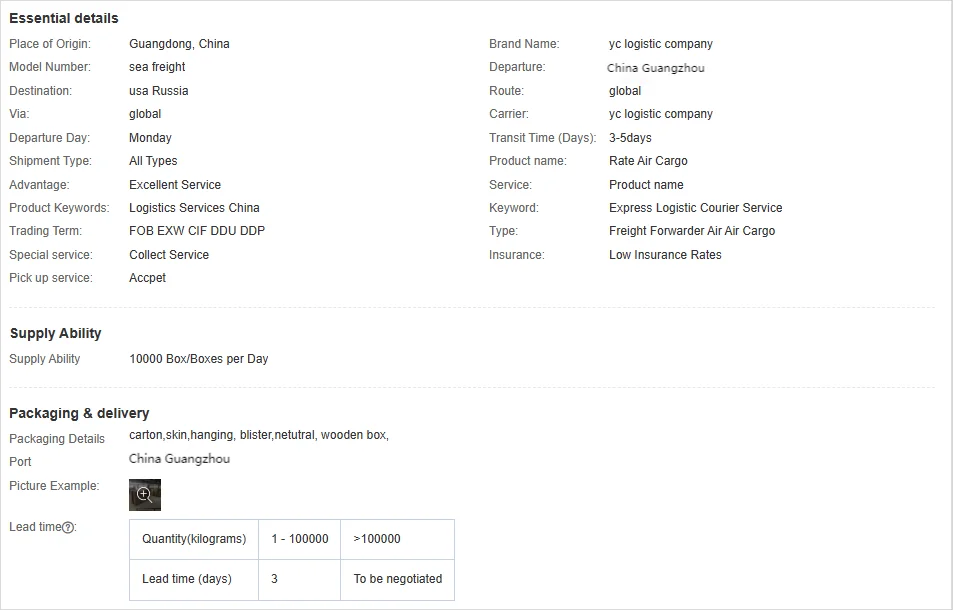Select the 3-5days transit time value
Screen dimensions: 953x610
tap(630, 138)
